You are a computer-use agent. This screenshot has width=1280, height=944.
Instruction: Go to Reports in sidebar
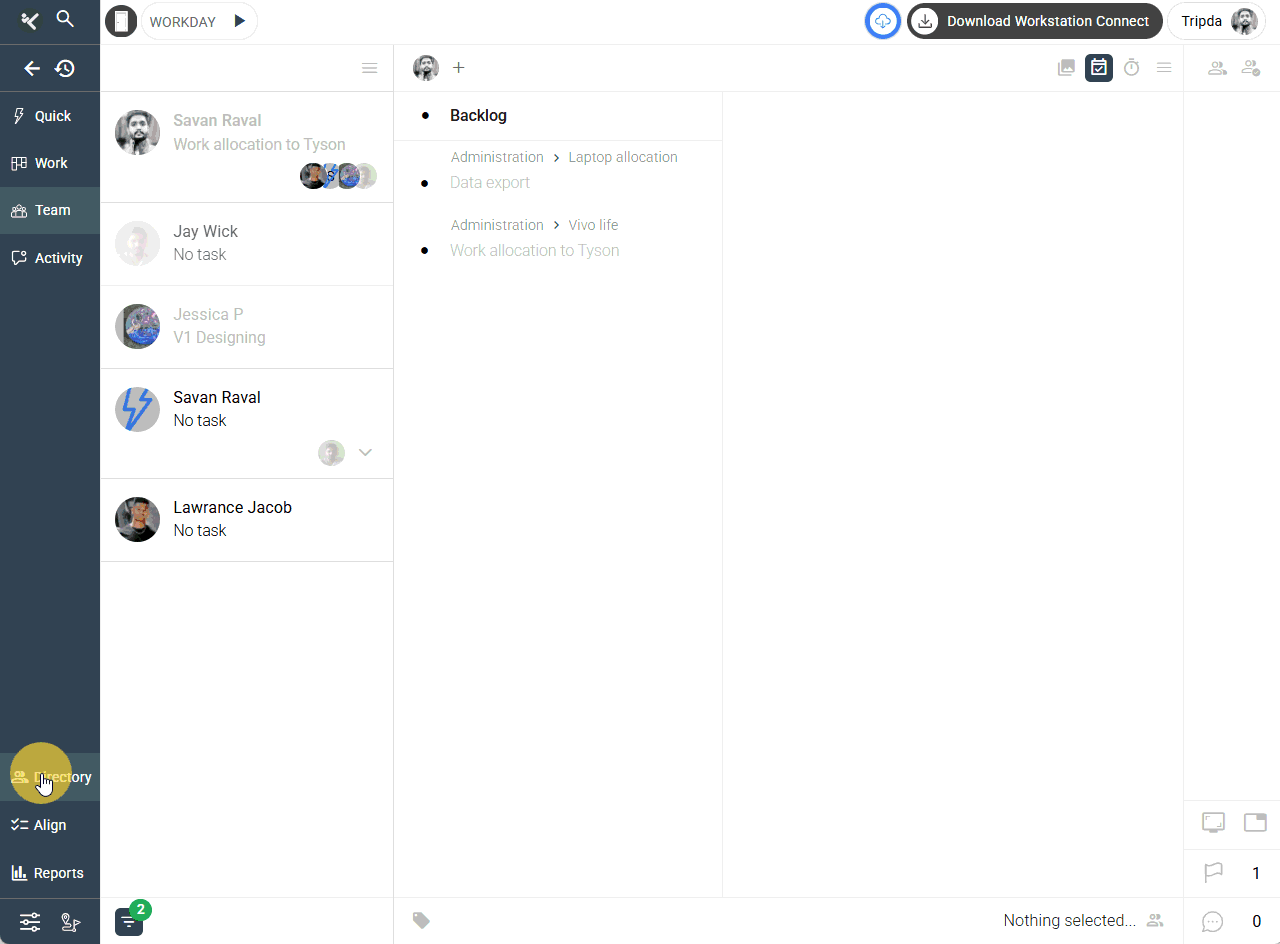pyautogui.click(x=48, y=873)
